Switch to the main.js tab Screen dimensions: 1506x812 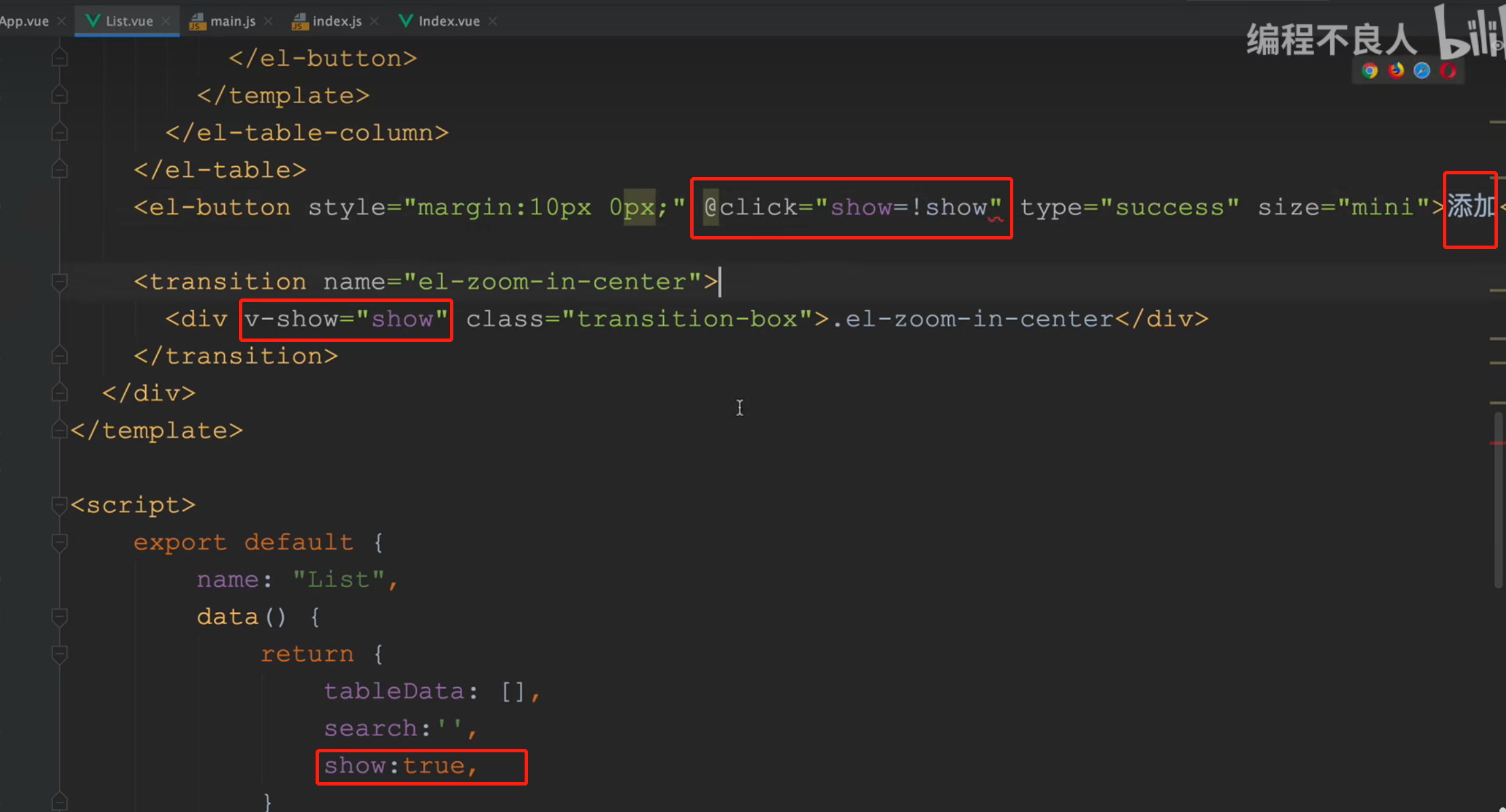click(x=232, y=21)
